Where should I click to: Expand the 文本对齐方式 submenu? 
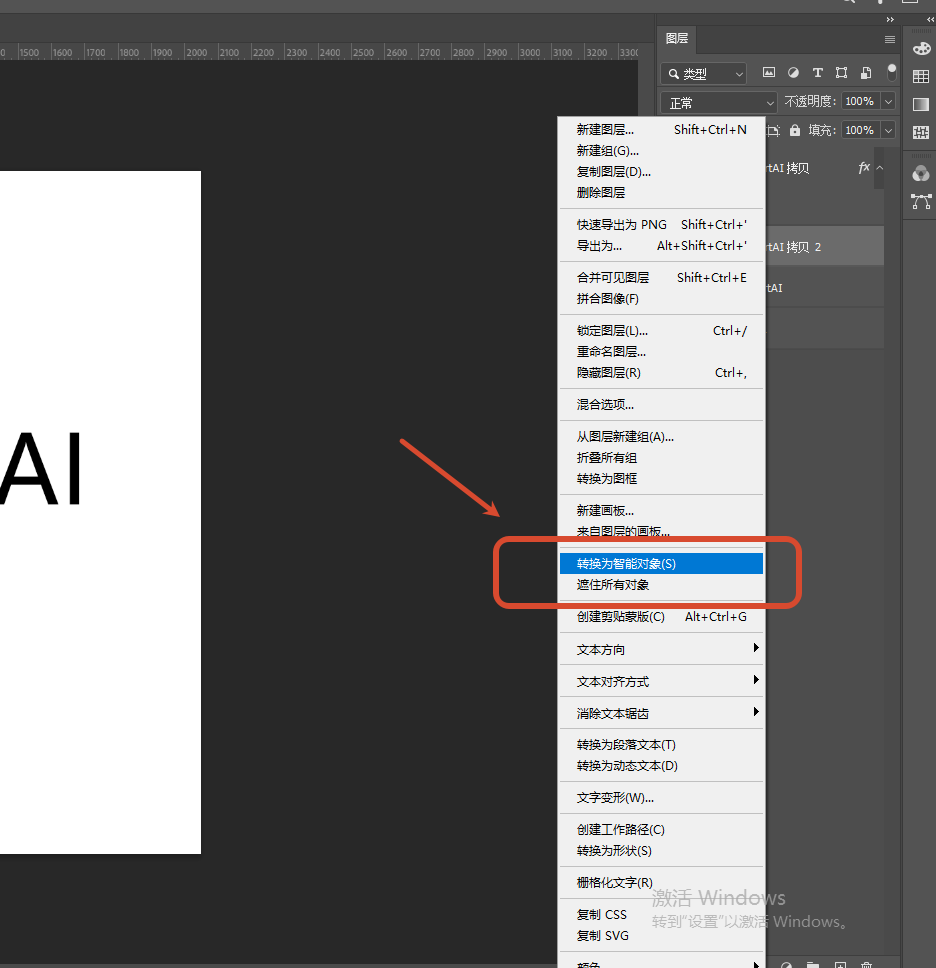661,682
